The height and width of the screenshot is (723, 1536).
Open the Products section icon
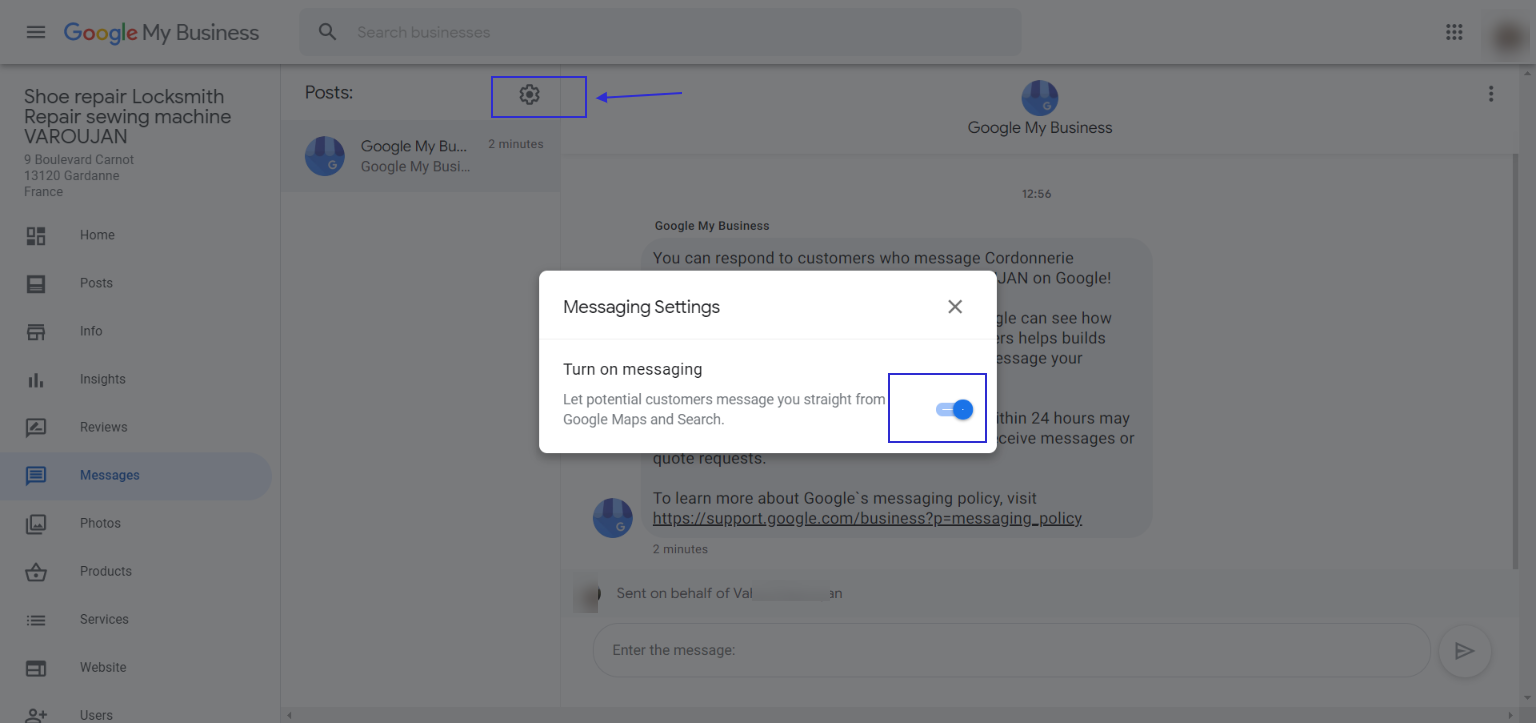(36, 571)
